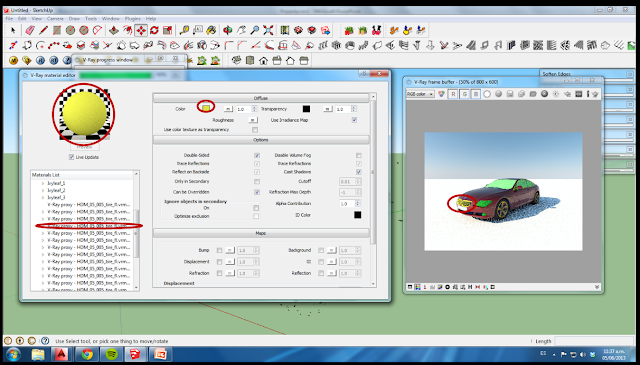Viewport: 640px width, 365px height.
Task: Select the Iso house view icon
Action: [x=236, y=61]
